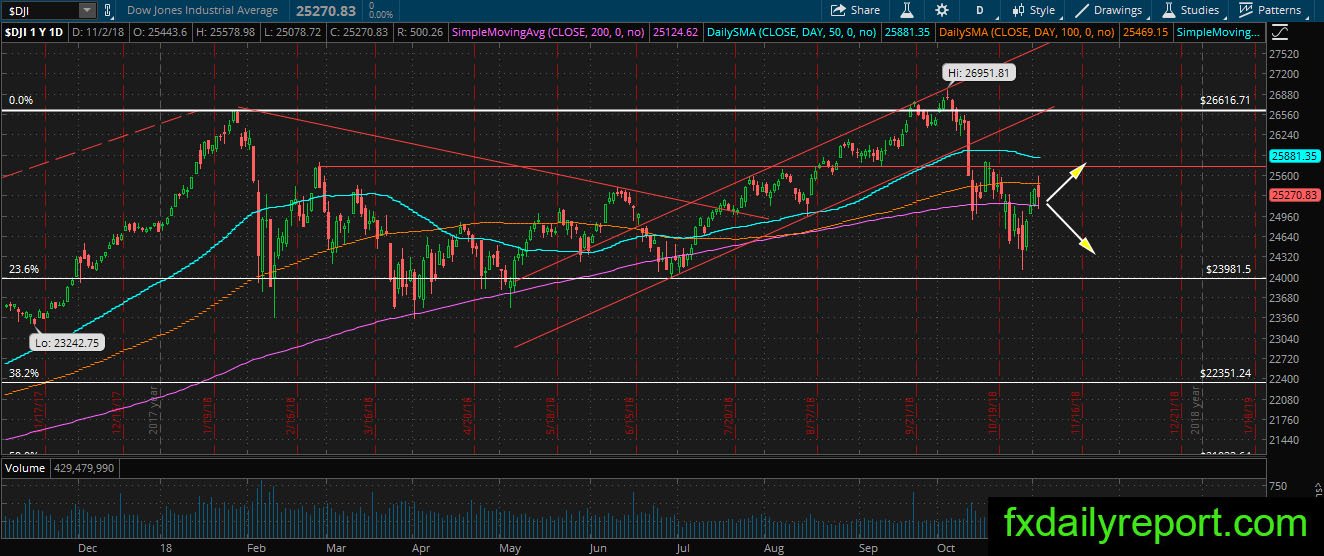Click the Feb label on time axis

click(x=255, y=548)
